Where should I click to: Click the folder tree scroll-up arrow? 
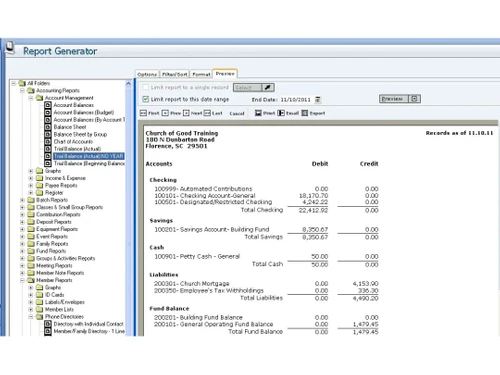coord(128,84)
